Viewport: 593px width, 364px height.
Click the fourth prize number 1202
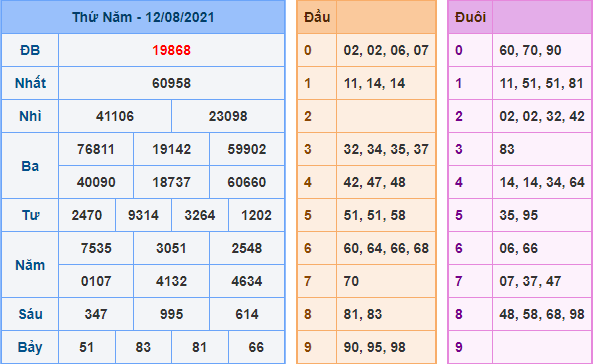[x=256, y=215]
